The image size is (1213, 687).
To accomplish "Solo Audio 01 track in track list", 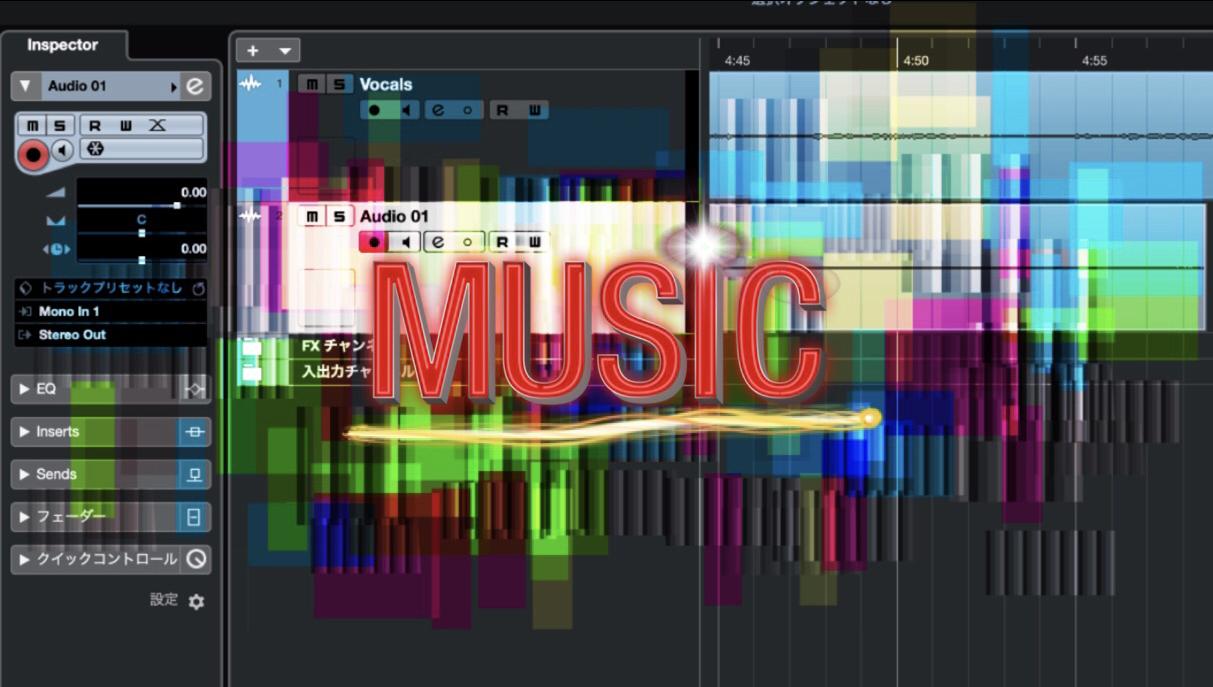I will click(340, 216).
